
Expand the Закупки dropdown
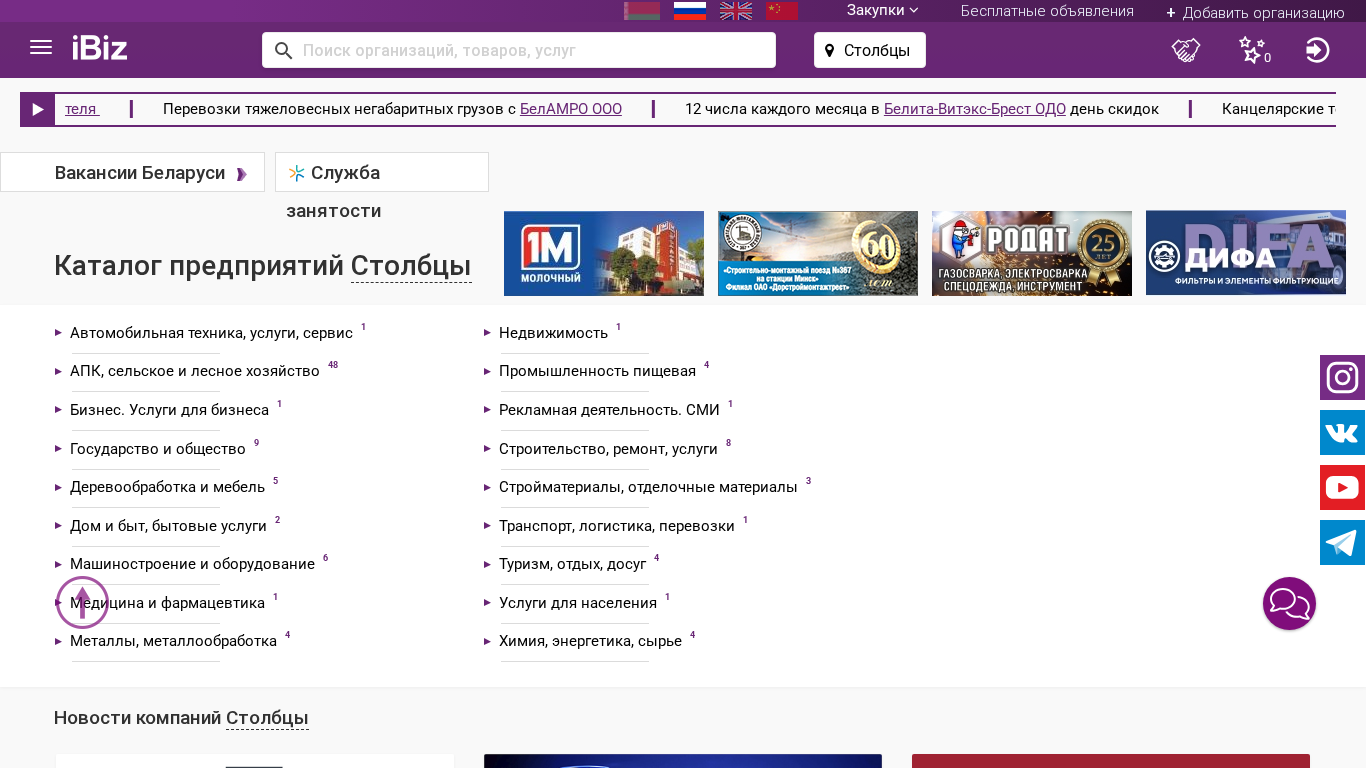pyautogui.click(x=882, y=11)
